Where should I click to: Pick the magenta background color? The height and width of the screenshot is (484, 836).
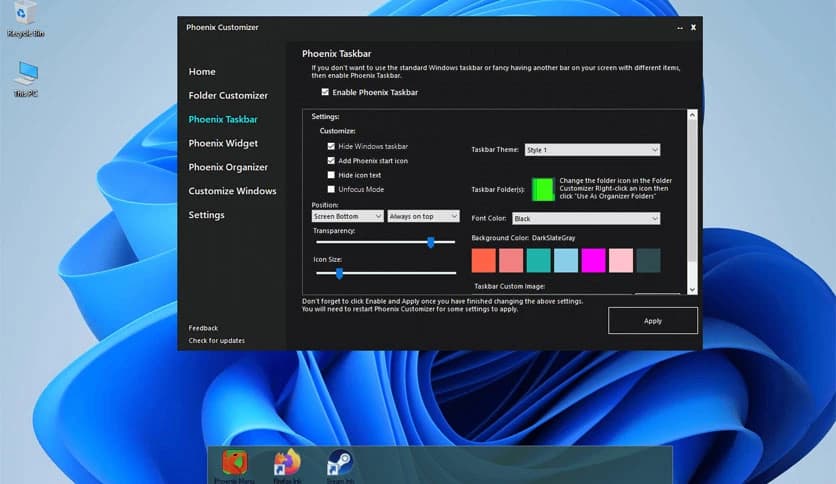[593, 261]
